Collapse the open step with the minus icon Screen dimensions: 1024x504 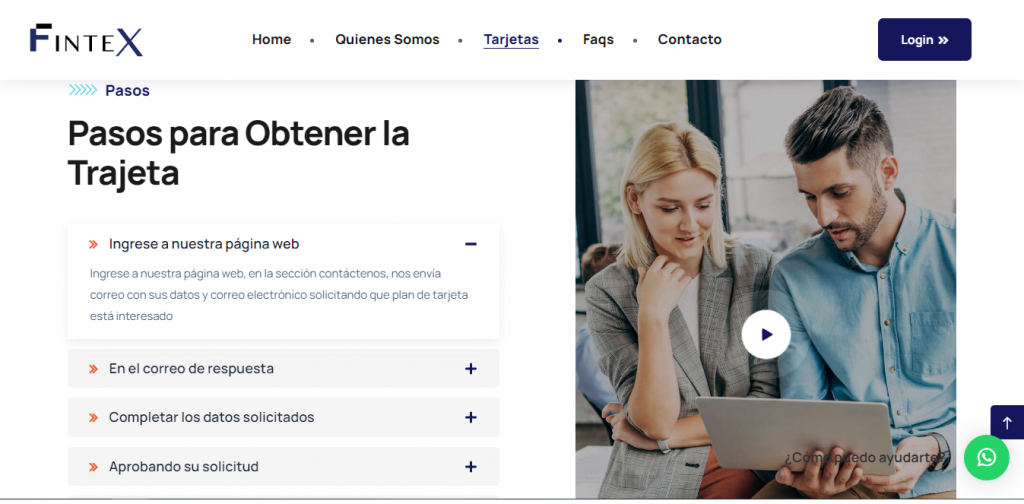pos(470,244)
